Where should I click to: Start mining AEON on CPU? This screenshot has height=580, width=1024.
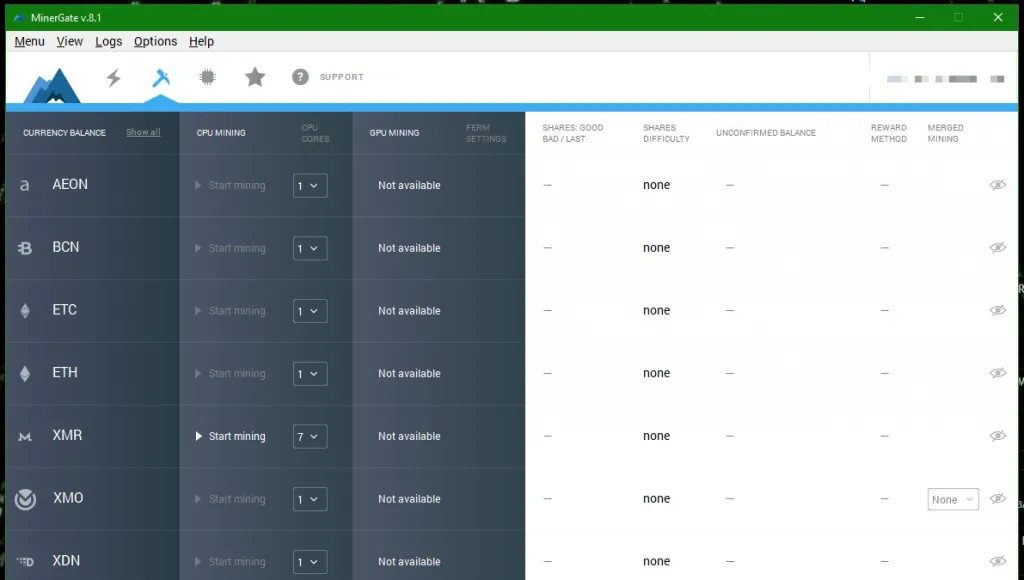point(231,185)
